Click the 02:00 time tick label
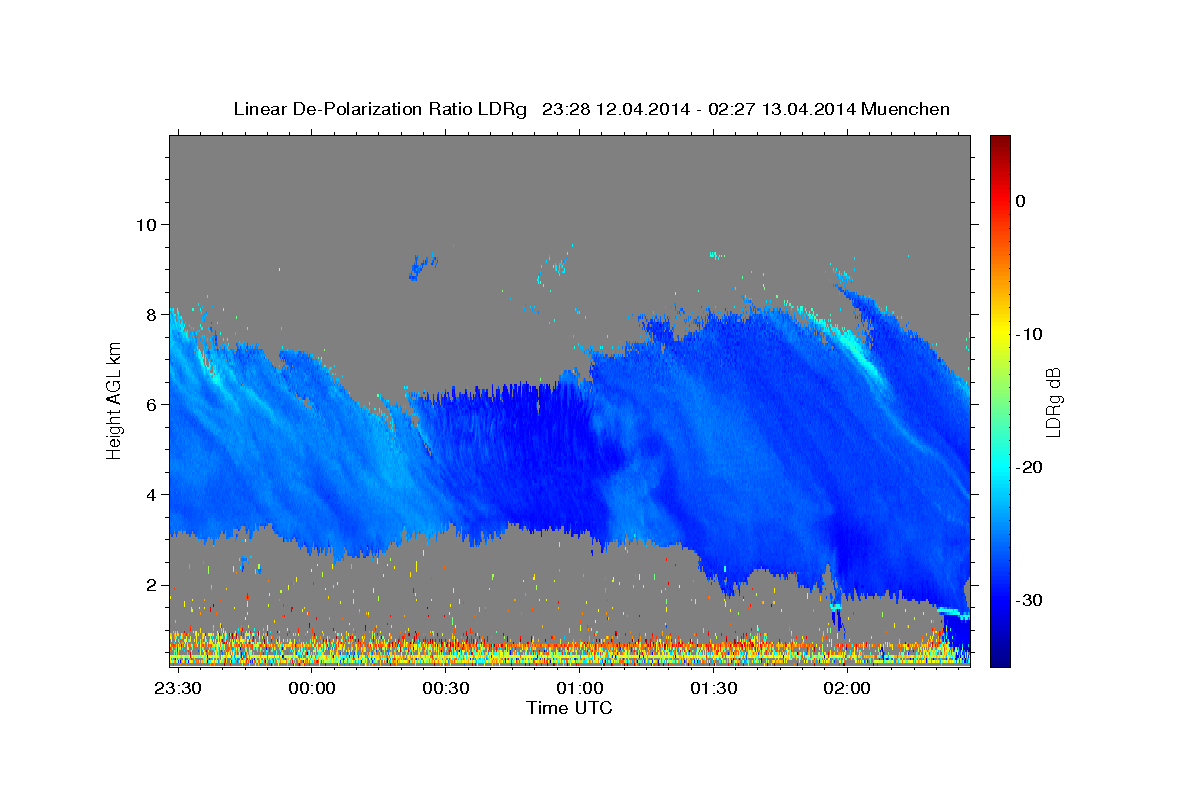The height and width of the screenshot is (800, 1200). [x=847, y=688]
